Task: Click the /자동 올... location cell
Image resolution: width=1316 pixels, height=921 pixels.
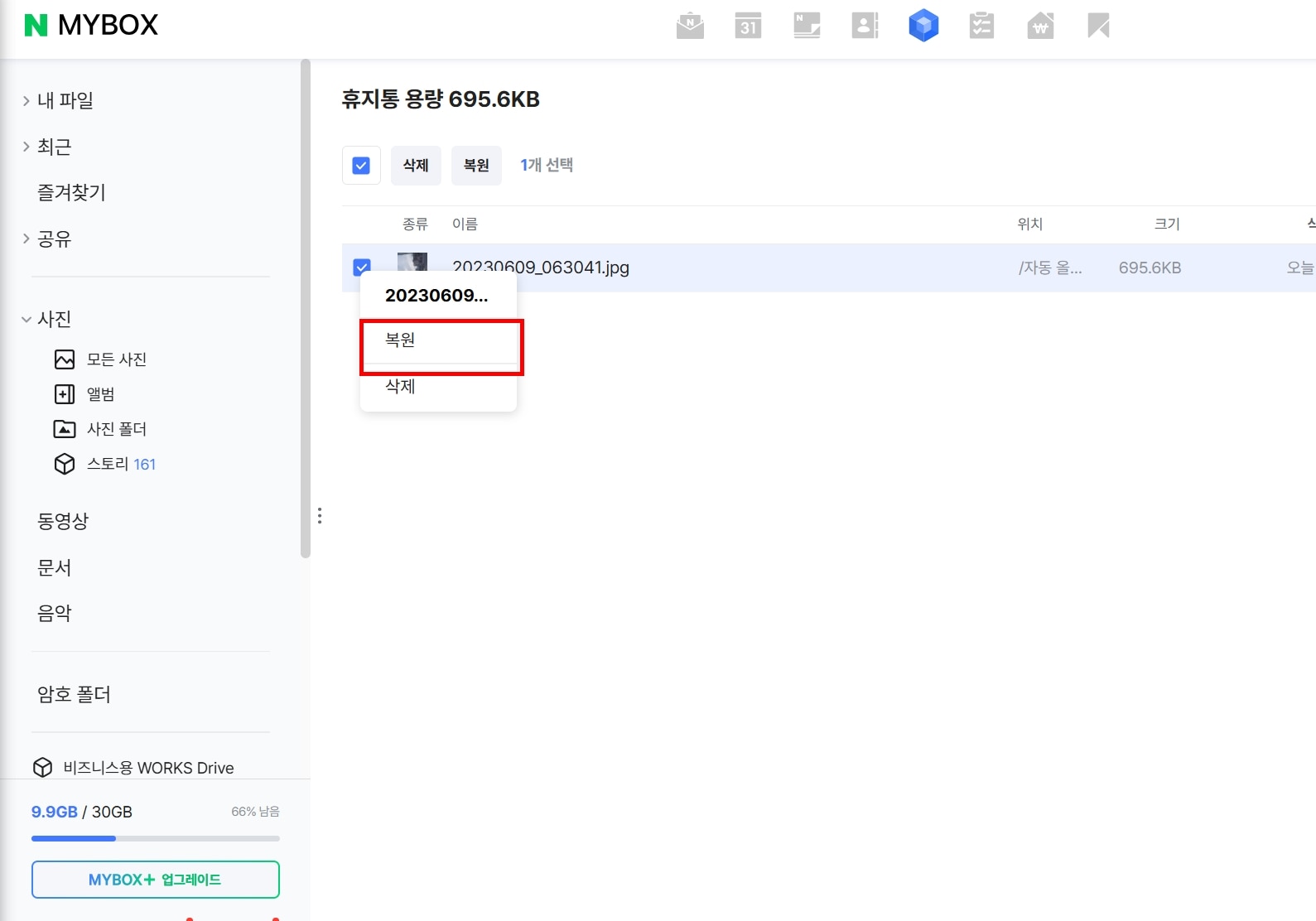Action: (1050, 268)
